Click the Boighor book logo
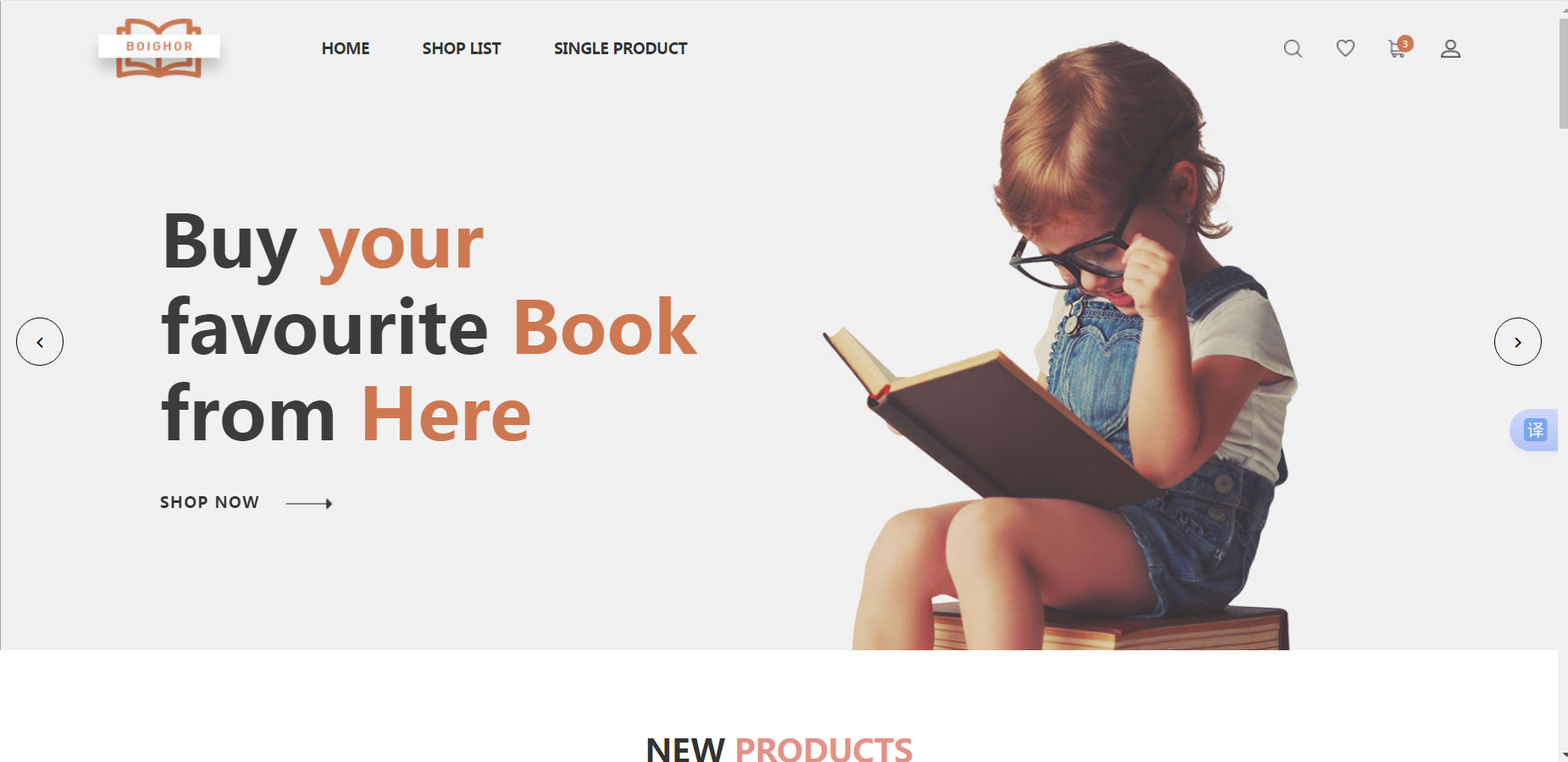The image size is (1568, 762). (x=159, y=47)
